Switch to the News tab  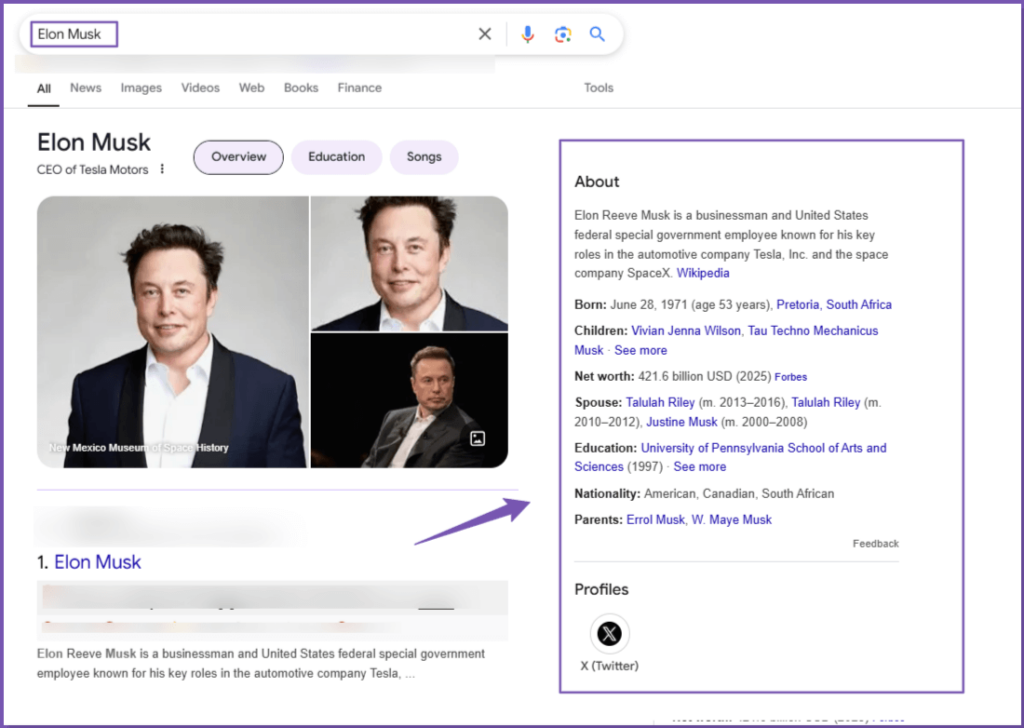(x=85, y=88)
